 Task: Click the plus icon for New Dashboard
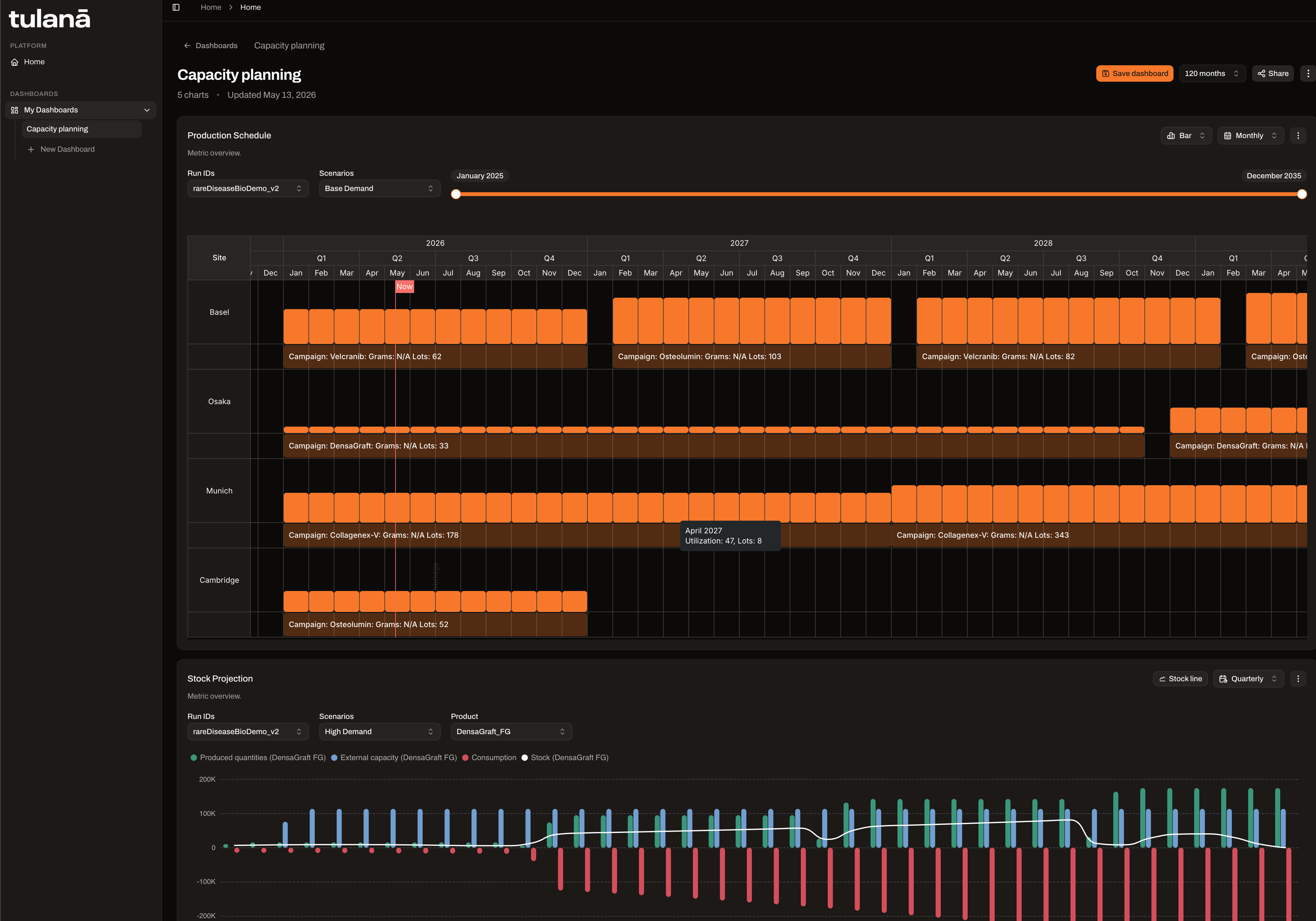coord(31,149)
